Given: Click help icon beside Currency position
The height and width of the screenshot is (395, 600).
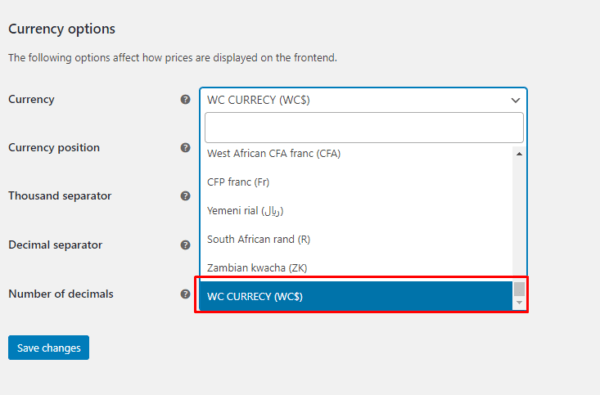Looking at the screenshot, I should tap(185, 148).
